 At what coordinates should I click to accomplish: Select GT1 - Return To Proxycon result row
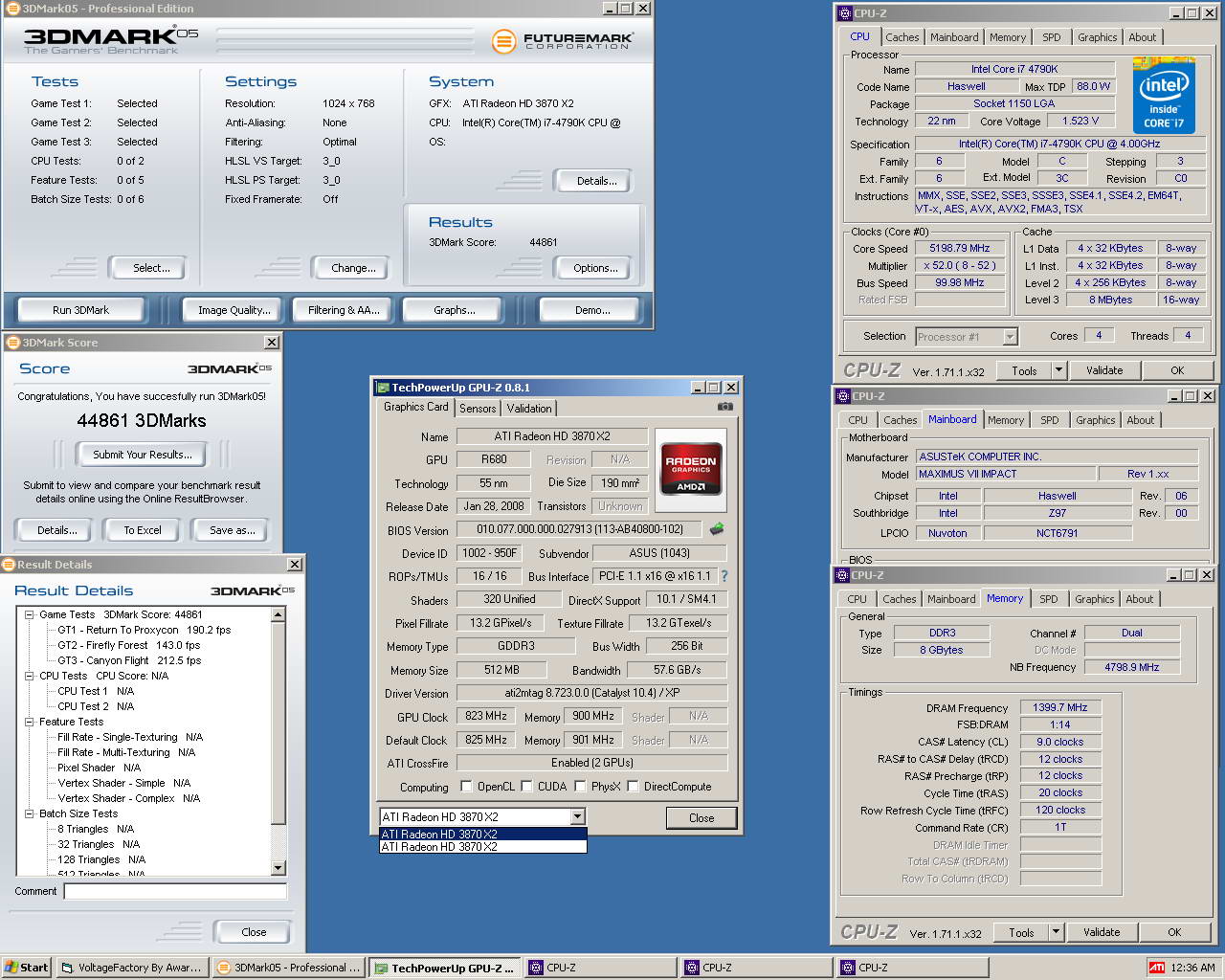(144, 630)
